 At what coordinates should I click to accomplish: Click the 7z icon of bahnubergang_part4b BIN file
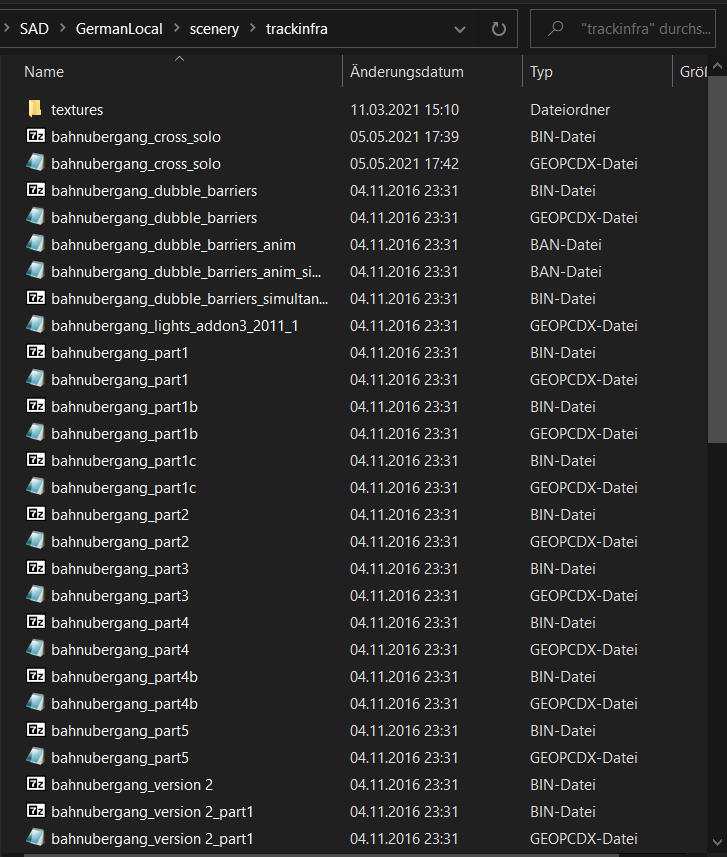[x=36, y=676]
